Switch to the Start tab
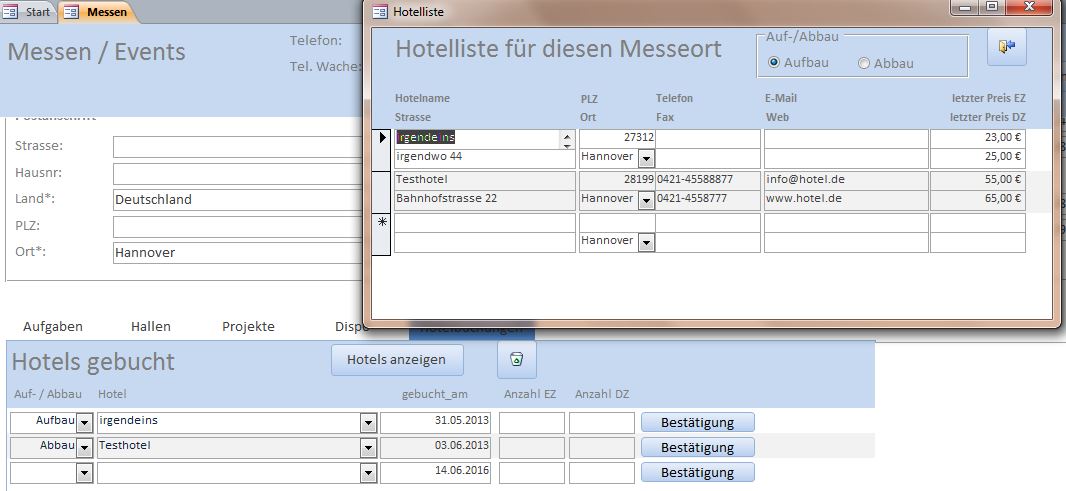 tap(30, 12)
